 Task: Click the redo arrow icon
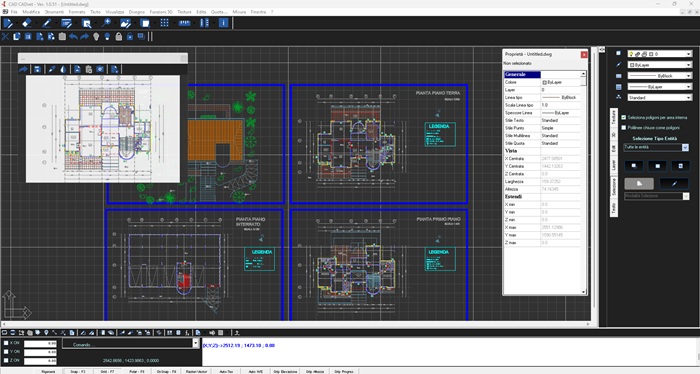coord(84,37)
